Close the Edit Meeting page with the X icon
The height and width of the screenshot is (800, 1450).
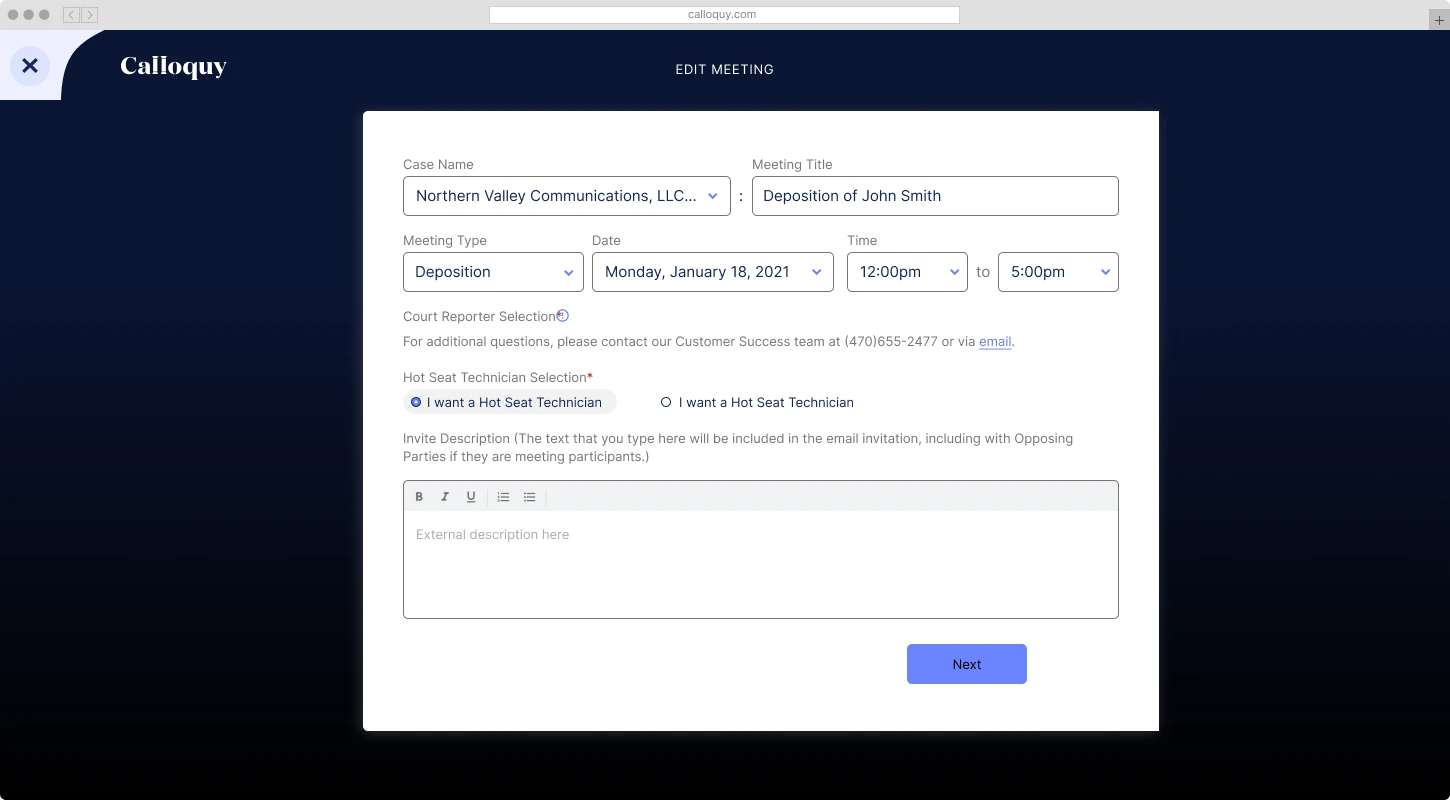[x=30, y=66]
